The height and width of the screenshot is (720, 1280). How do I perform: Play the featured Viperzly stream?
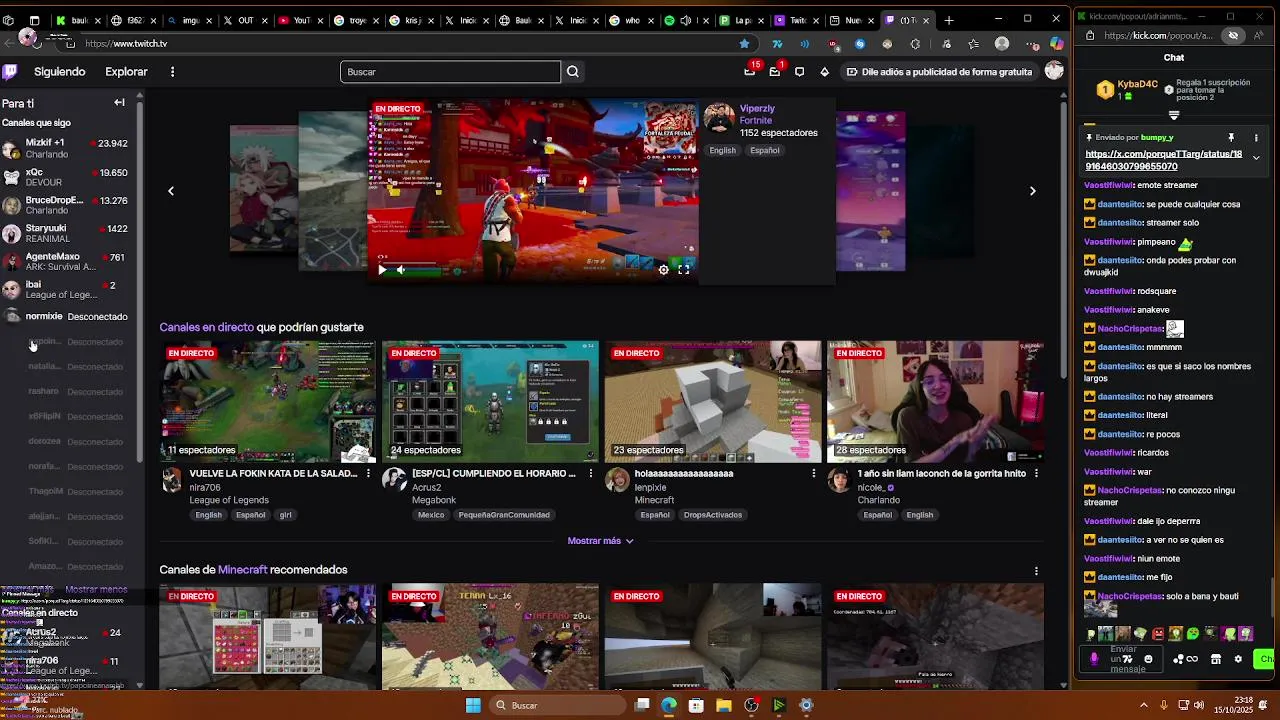(382, 270)
